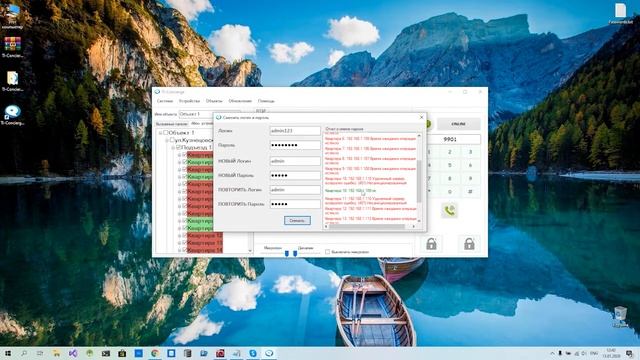Viewport: 640px width, 360px height.
Task: Collapse the ул.Кузнецов street tree node
Action: 167,140
